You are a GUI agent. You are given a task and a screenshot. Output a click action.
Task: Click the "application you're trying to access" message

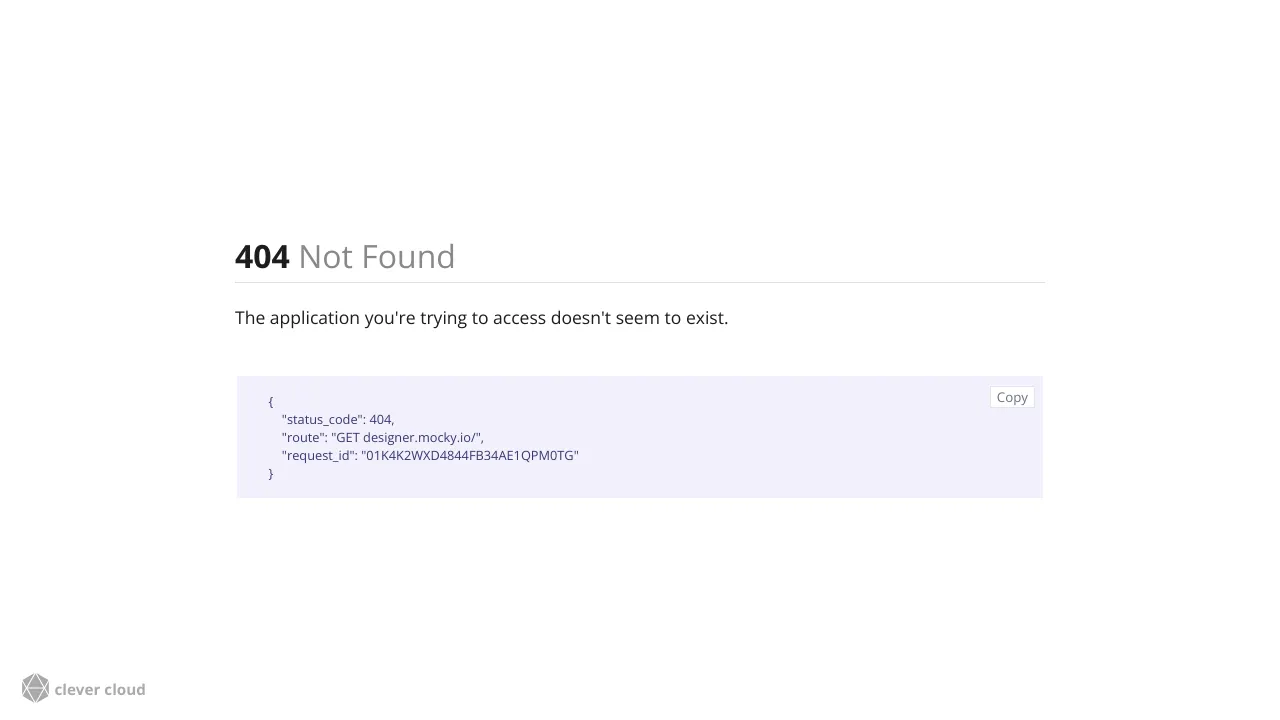pos(481,318)
